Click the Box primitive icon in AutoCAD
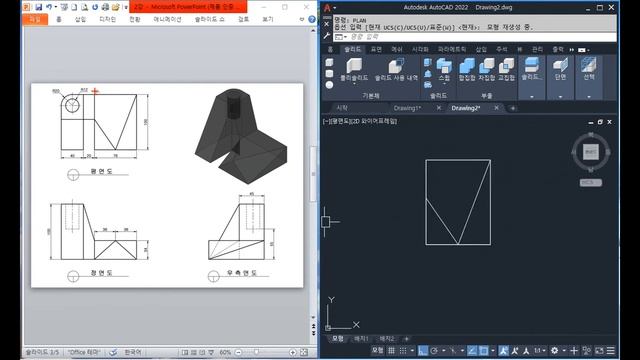This screenshot has height=360, width=640. pyautogui.click(x=329, y=62)
